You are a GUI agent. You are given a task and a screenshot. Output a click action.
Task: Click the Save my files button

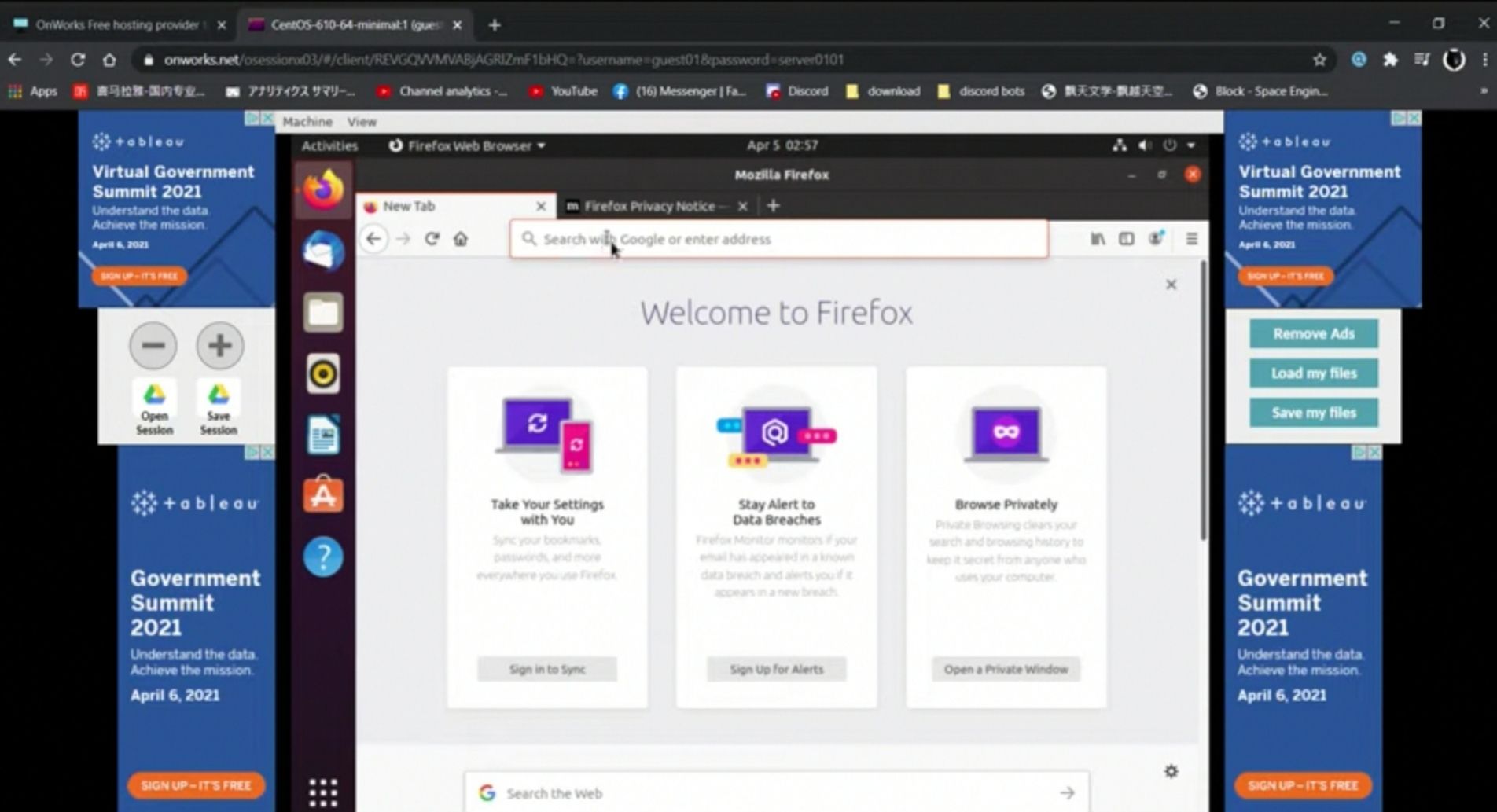click(x=1314, y=412)
